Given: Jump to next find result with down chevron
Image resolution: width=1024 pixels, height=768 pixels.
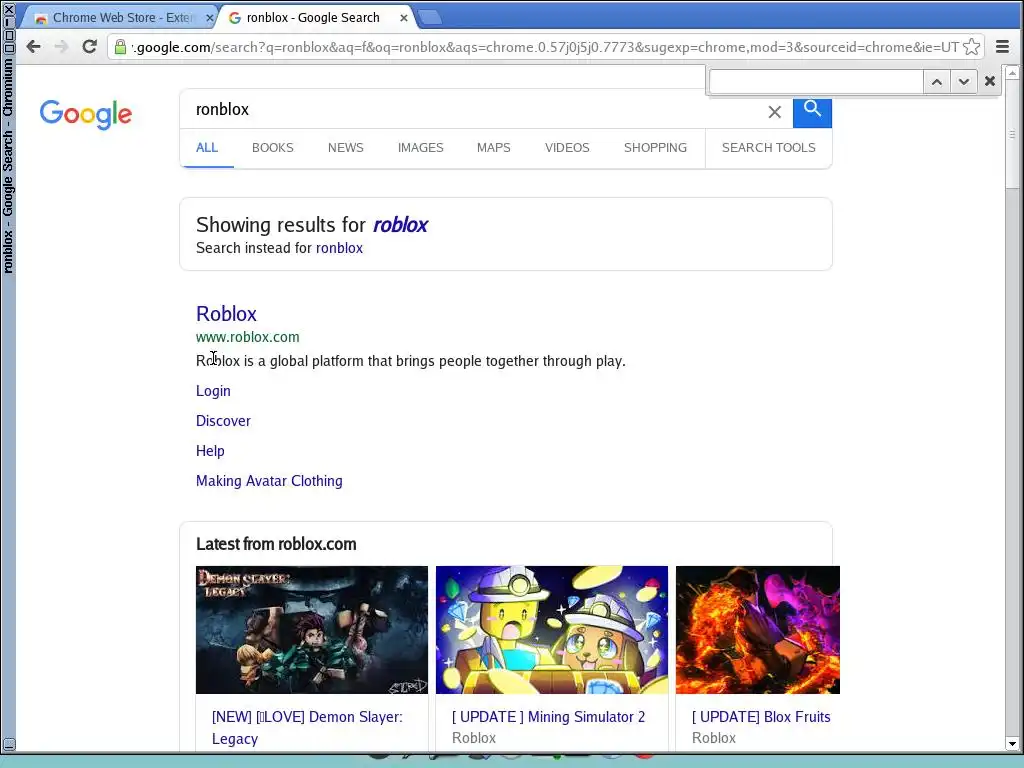Looking at the screenshot, I should (963, 82).
